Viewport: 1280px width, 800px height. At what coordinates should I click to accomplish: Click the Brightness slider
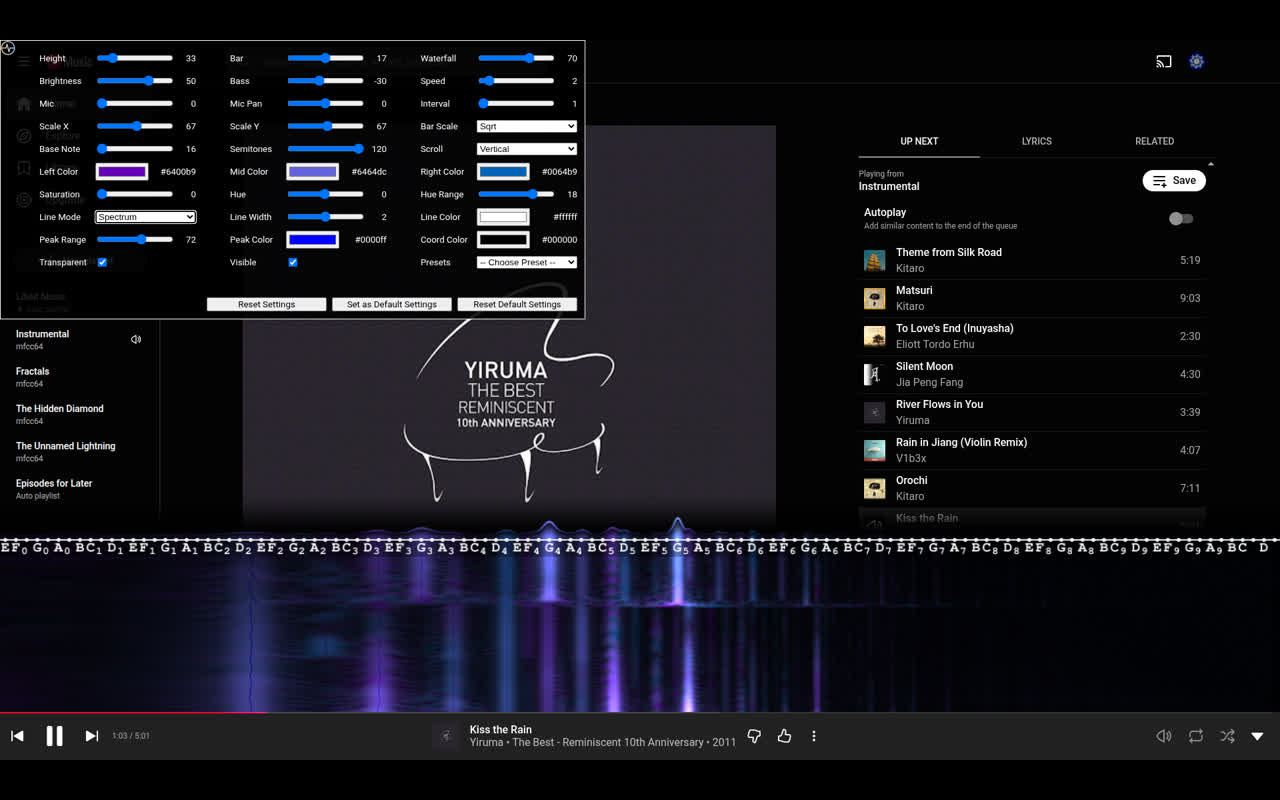point(135,81)
